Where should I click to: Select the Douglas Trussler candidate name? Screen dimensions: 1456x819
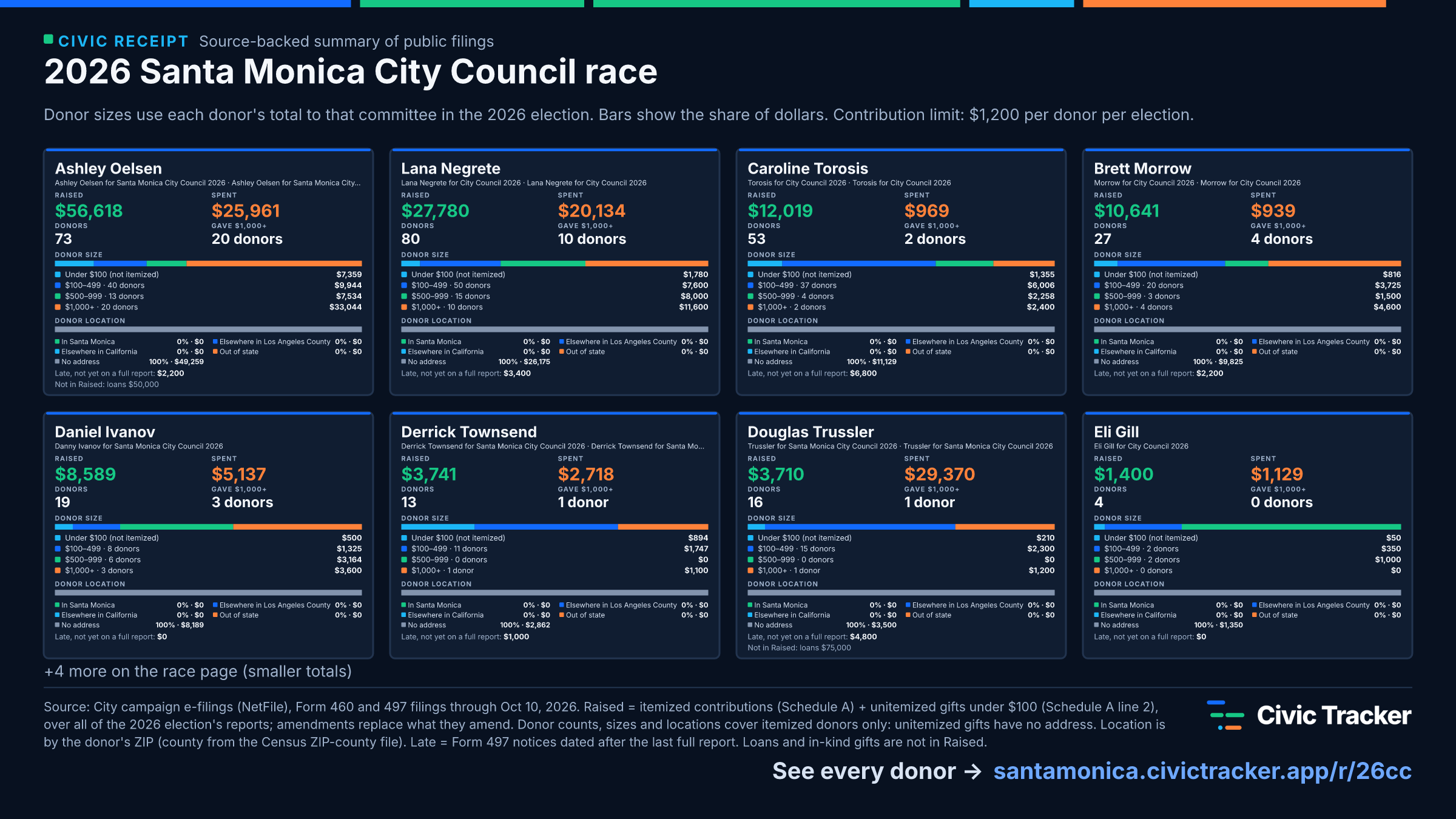[811, 432]
